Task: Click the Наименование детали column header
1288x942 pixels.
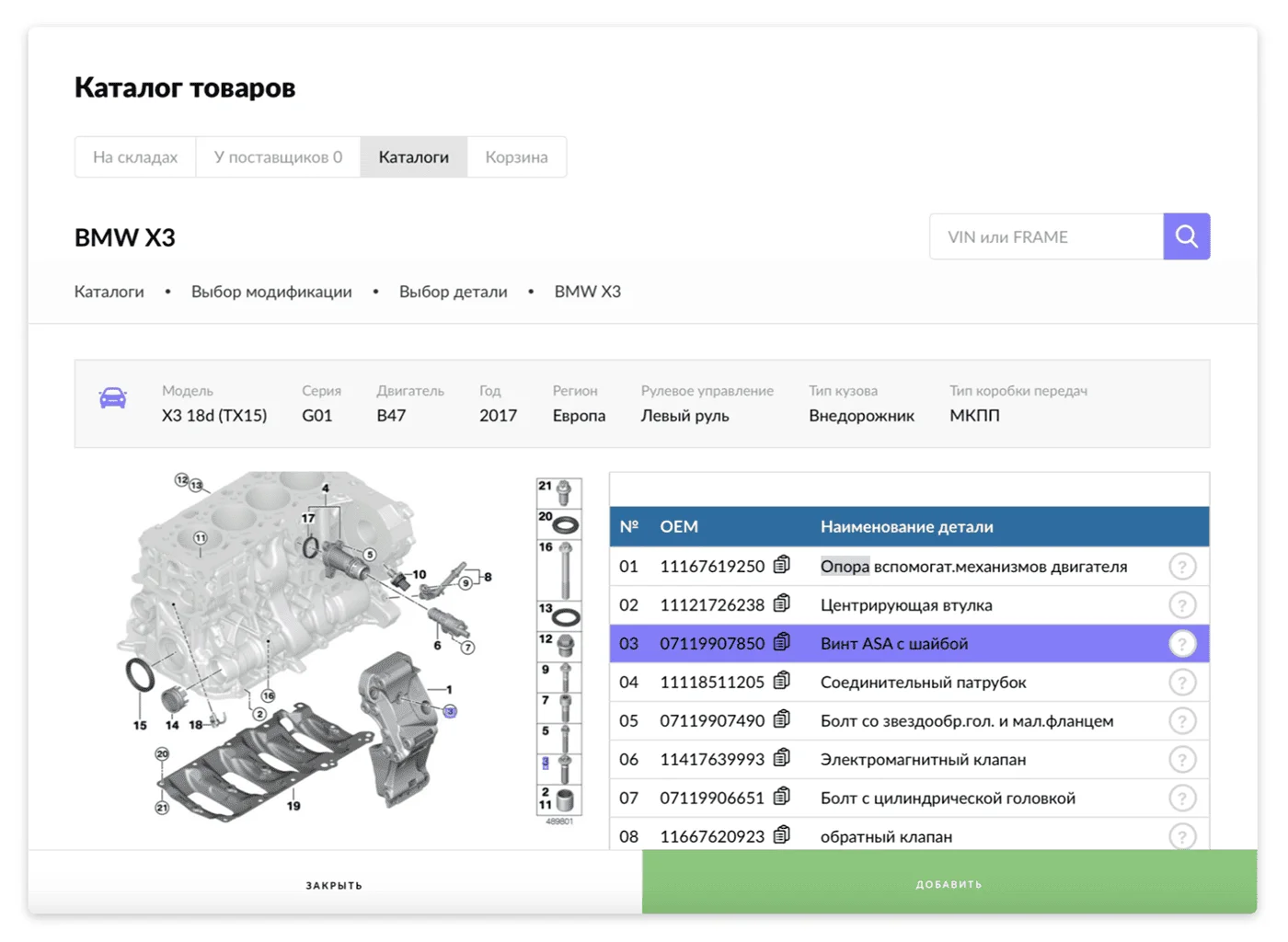Action: coord(907,527)
